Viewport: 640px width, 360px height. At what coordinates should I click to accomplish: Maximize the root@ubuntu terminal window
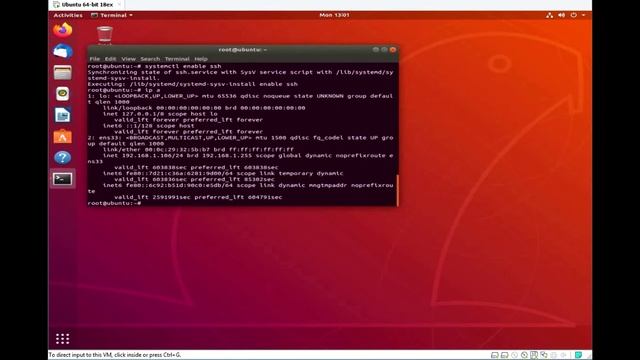[384, 49]
